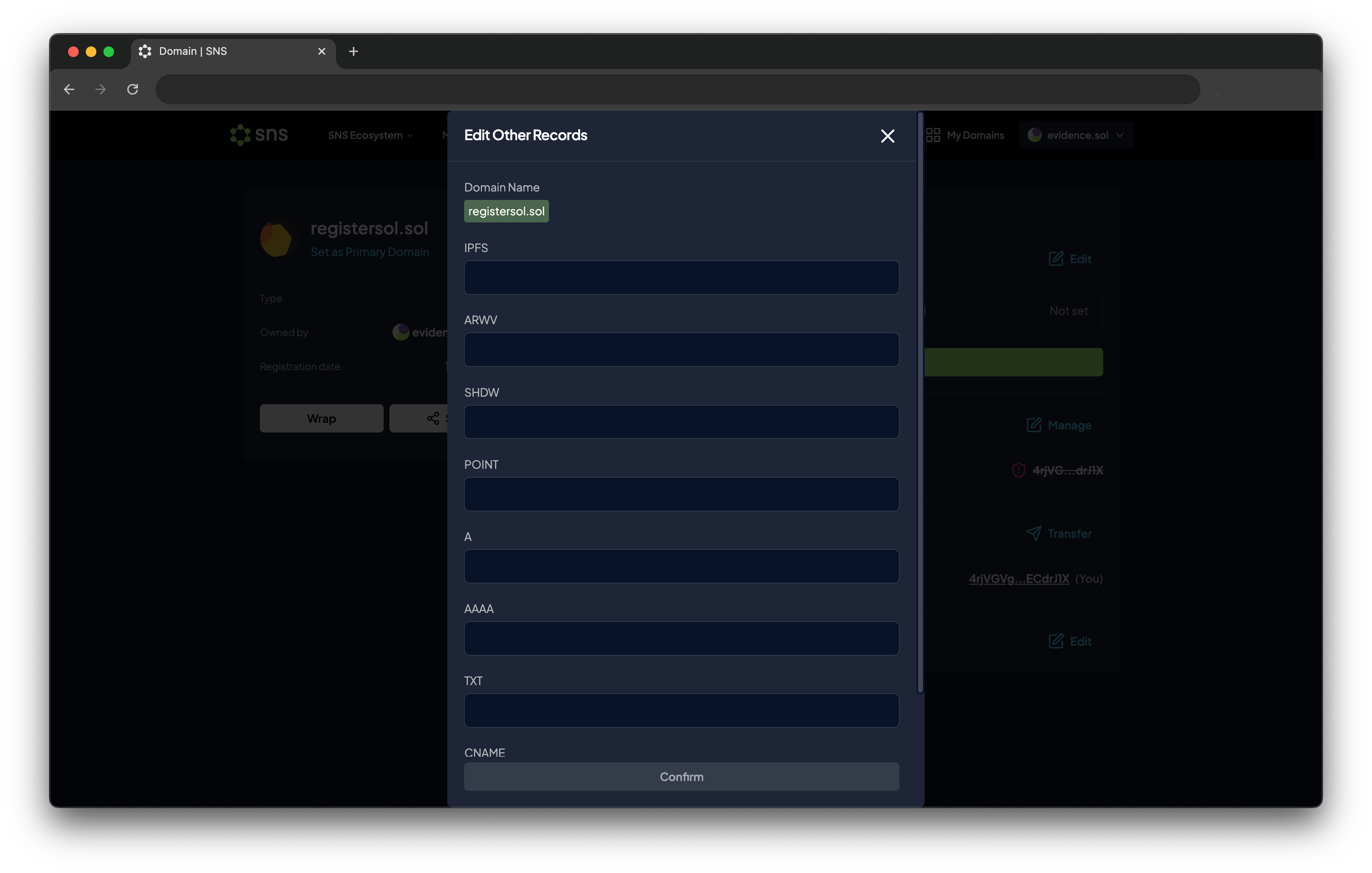Click the red shield warning icon

click(1018, 471)
